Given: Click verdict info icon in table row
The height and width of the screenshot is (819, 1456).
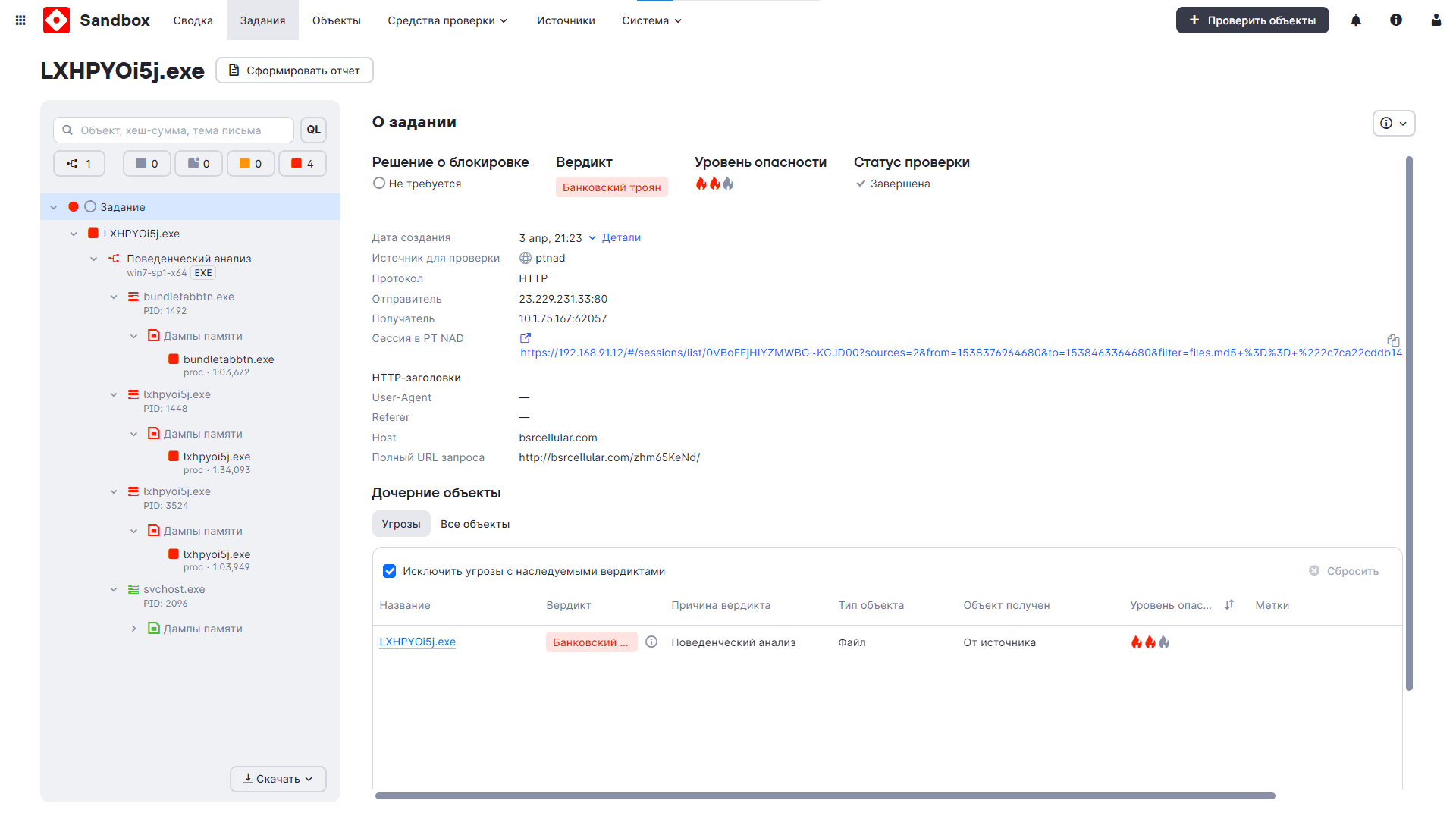Looking at the screenshot, I should click(651, 642).
